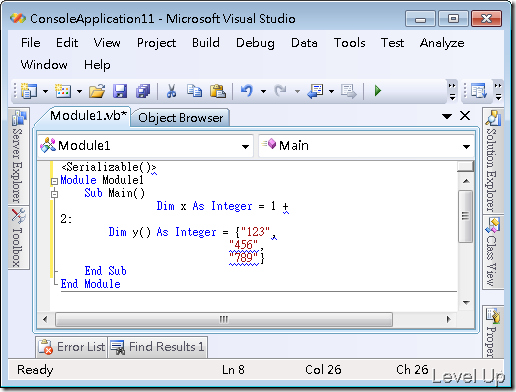Switch to the Object Browser tab

tap(180, 118)
